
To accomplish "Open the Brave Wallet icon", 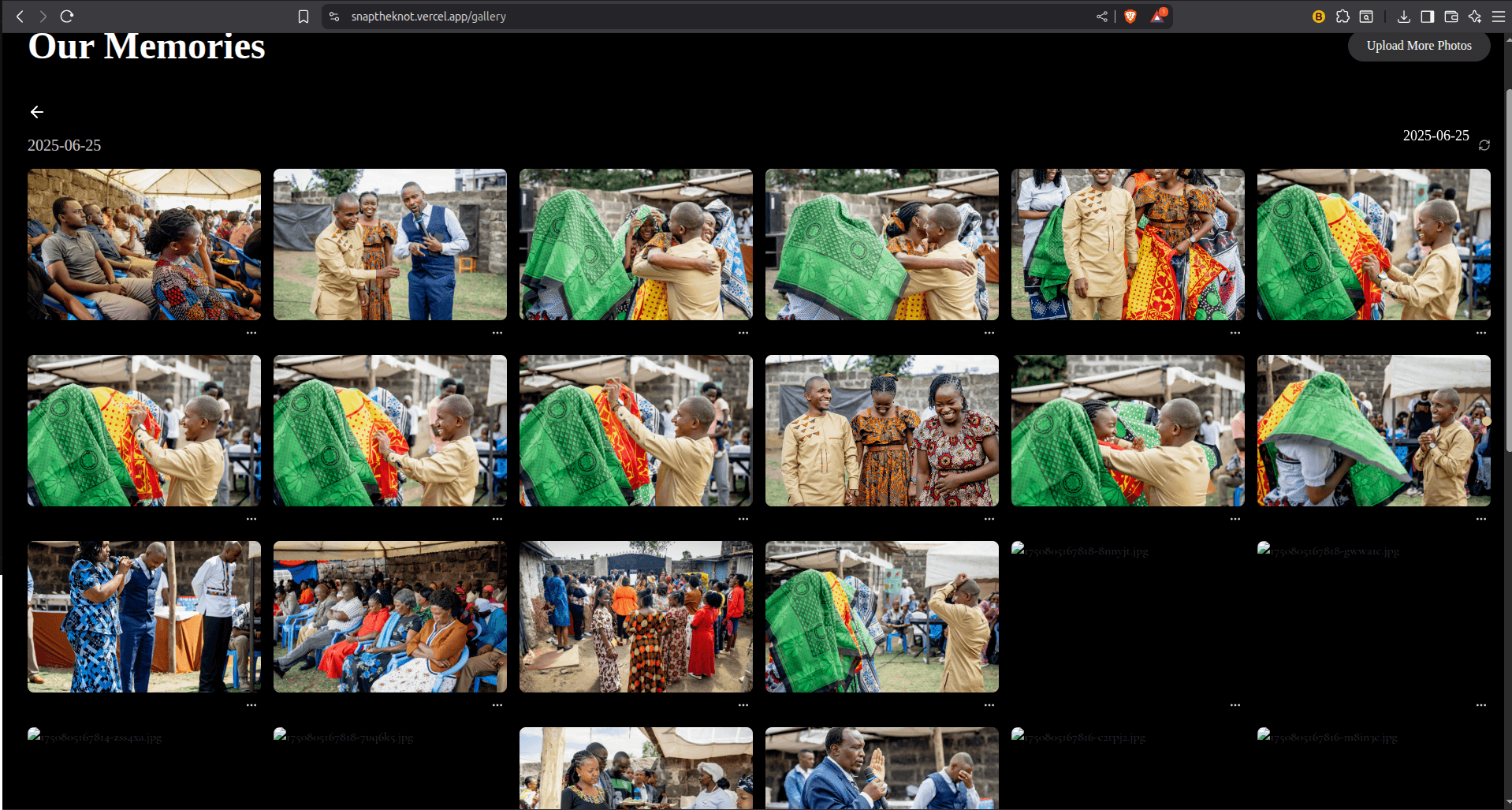I will tap(1451, 17).
